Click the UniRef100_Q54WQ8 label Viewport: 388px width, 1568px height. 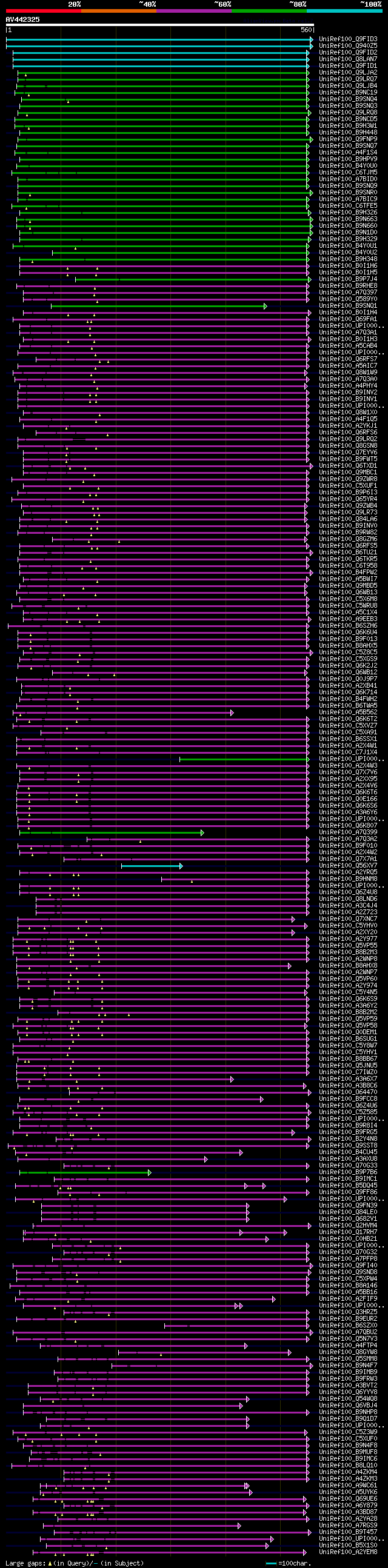tap(348, 1399)
